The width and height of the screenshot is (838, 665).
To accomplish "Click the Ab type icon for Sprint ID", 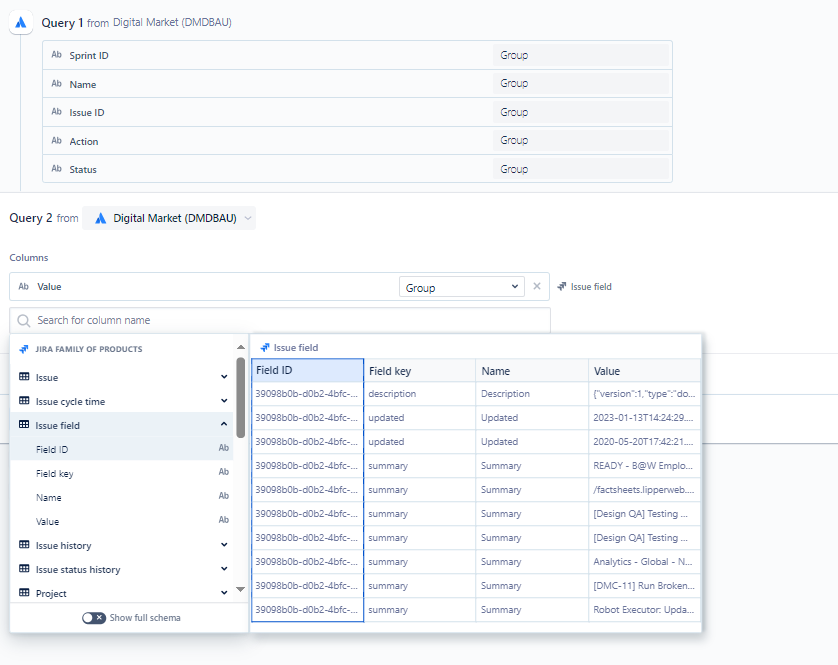I will (x=57, y=55).
